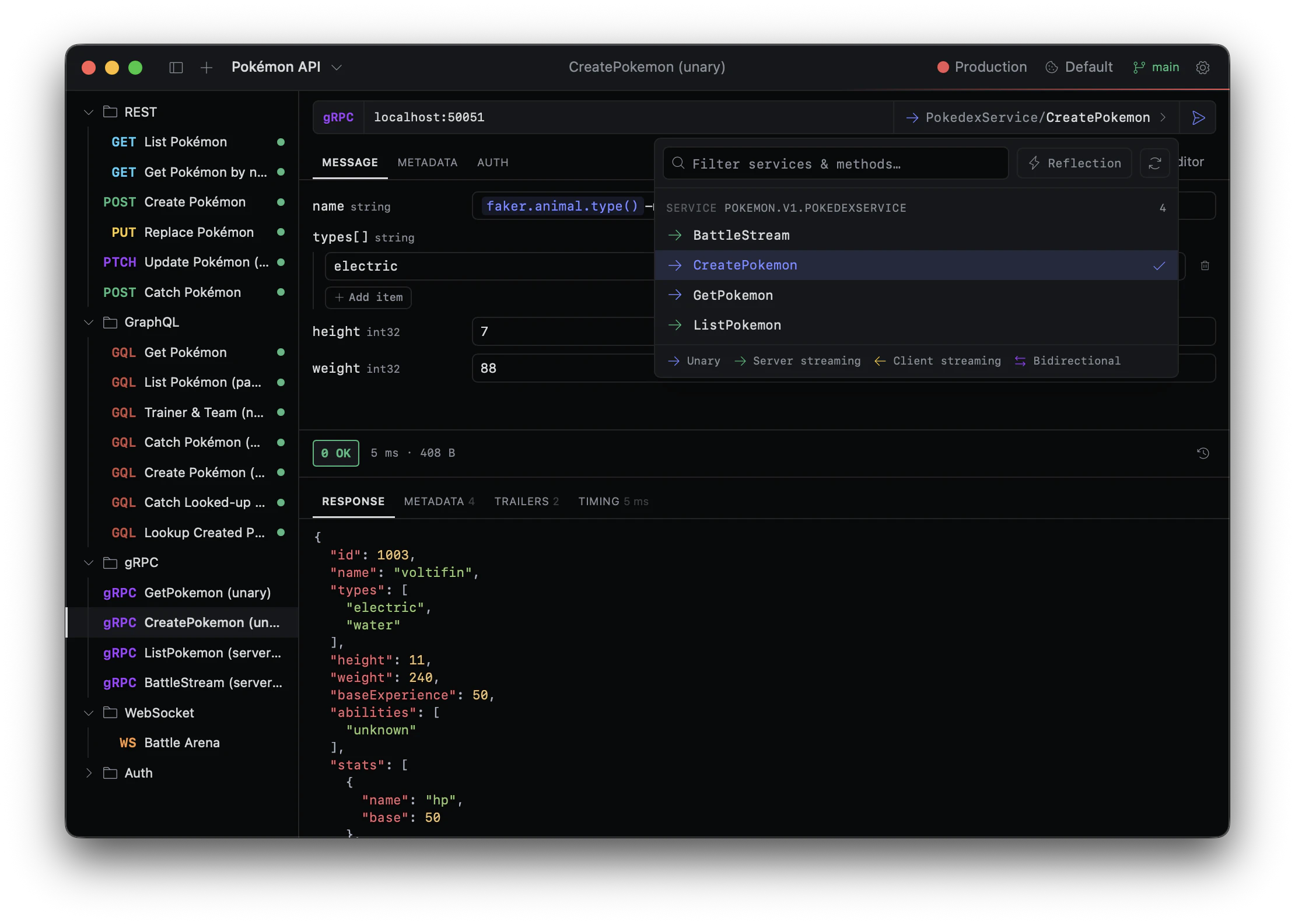Open the TIMING tab
The width and height of the screenshot is (1295, 924).
614,502
